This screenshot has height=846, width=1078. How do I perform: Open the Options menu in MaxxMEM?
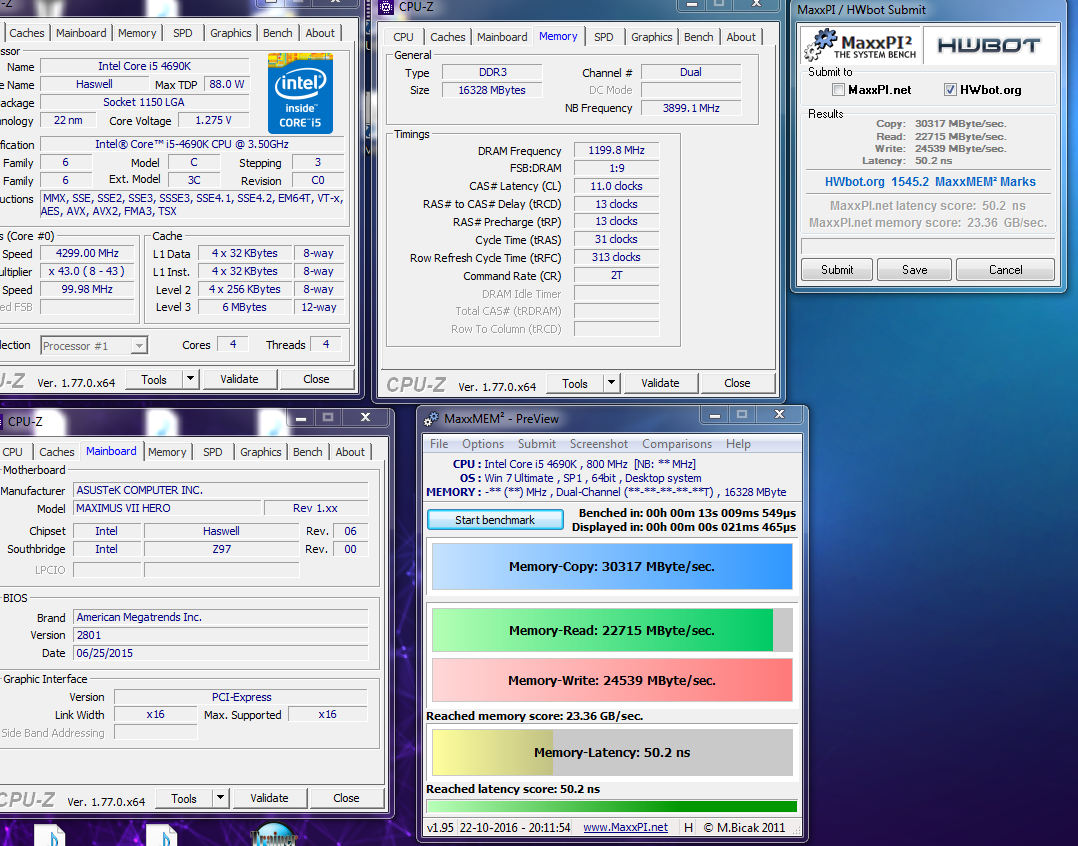click(x=483, y=444)
